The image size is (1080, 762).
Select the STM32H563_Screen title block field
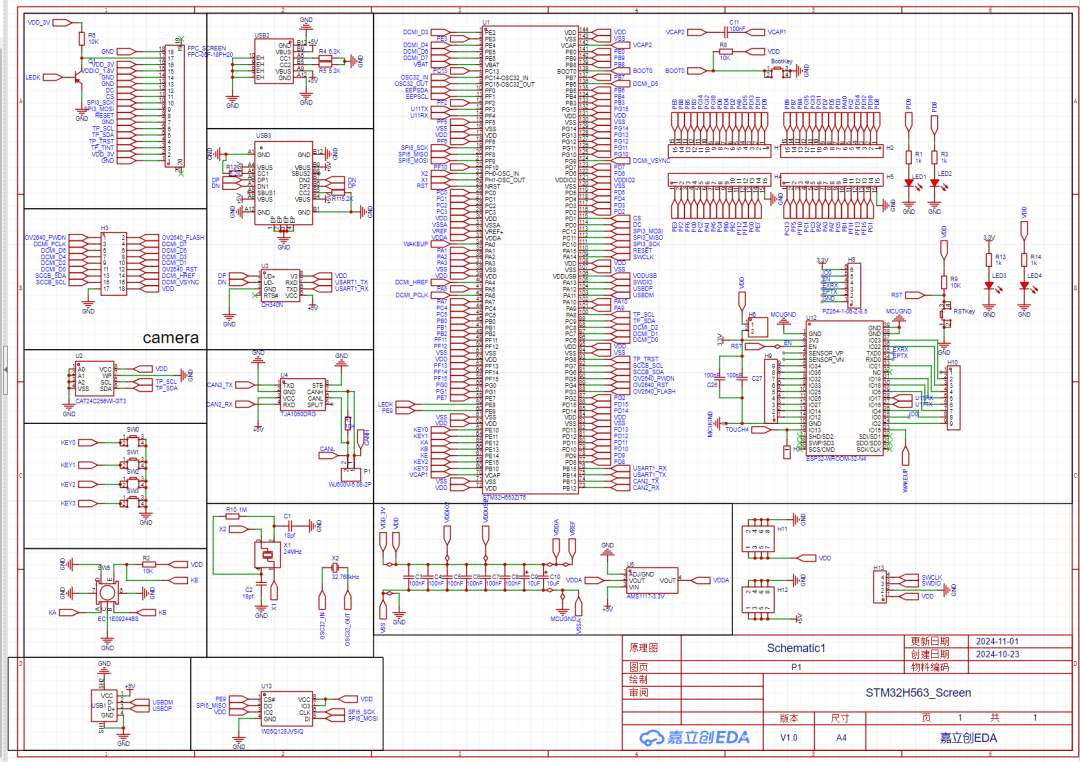(x=917, y=692)
